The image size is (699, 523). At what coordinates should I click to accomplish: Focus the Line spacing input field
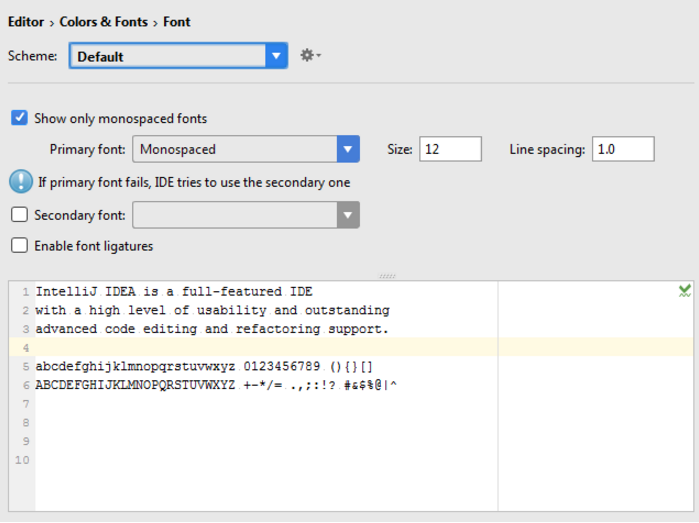[x=623, y=150]
